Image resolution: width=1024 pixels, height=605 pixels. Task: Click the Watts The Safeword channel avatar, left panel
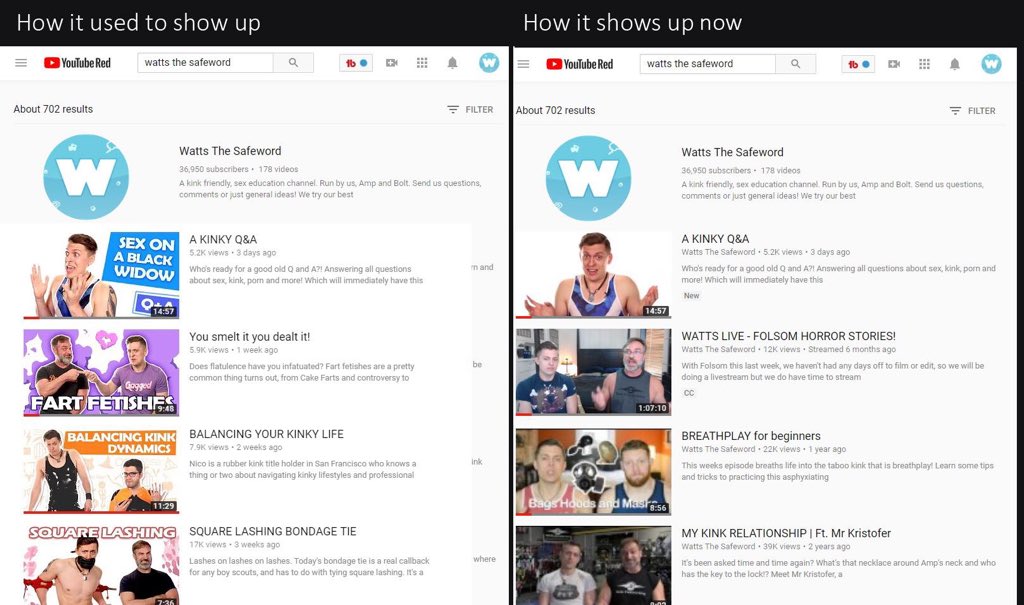[x=86, y=177]
